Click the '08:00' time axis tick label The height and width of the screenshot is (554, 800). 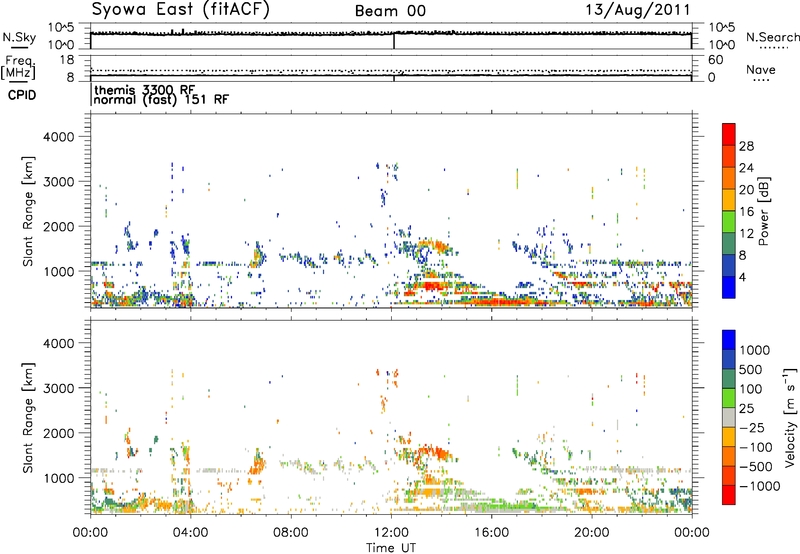pos(291,533)
